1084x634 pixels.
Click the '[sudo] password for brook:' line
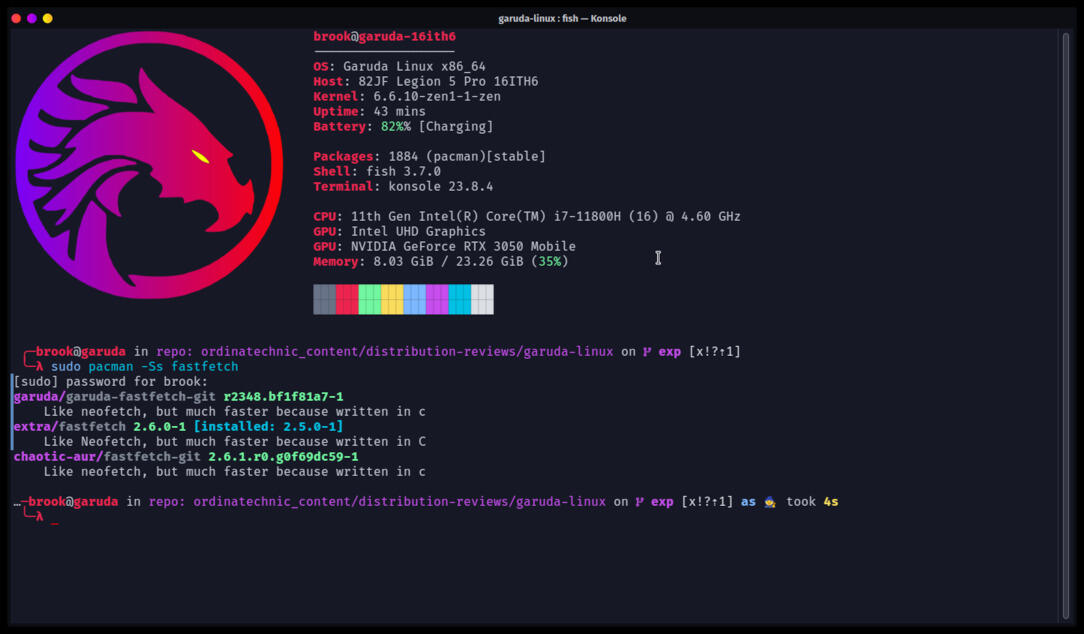[111, 382]
